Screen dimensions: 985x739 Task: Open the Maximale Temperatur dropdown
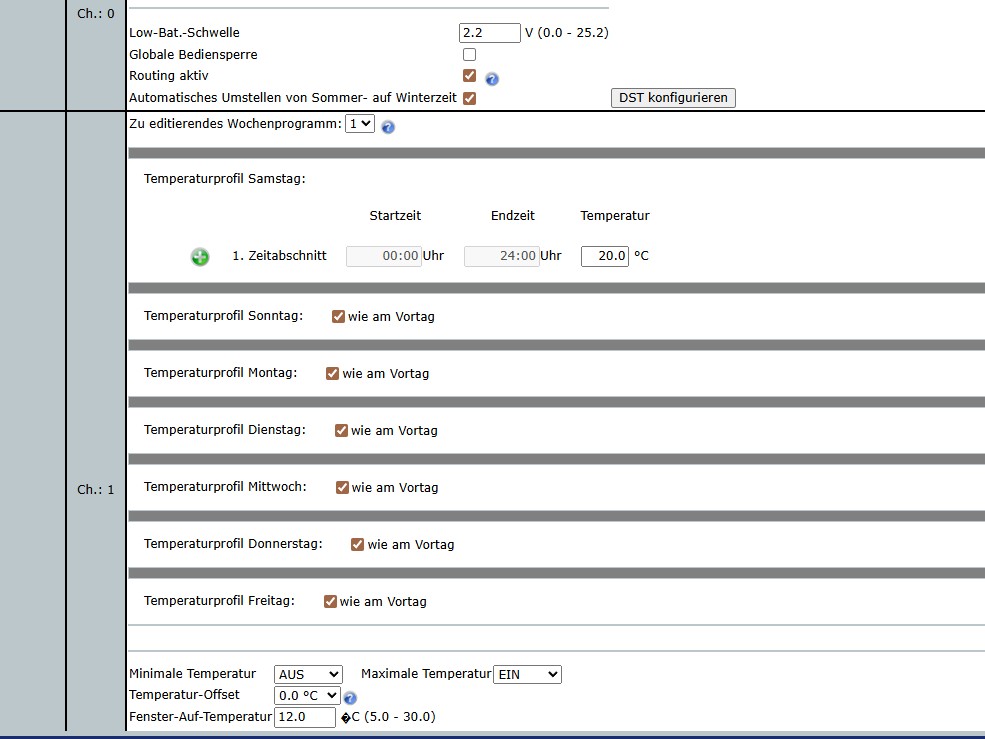click(x=527, y=675)
